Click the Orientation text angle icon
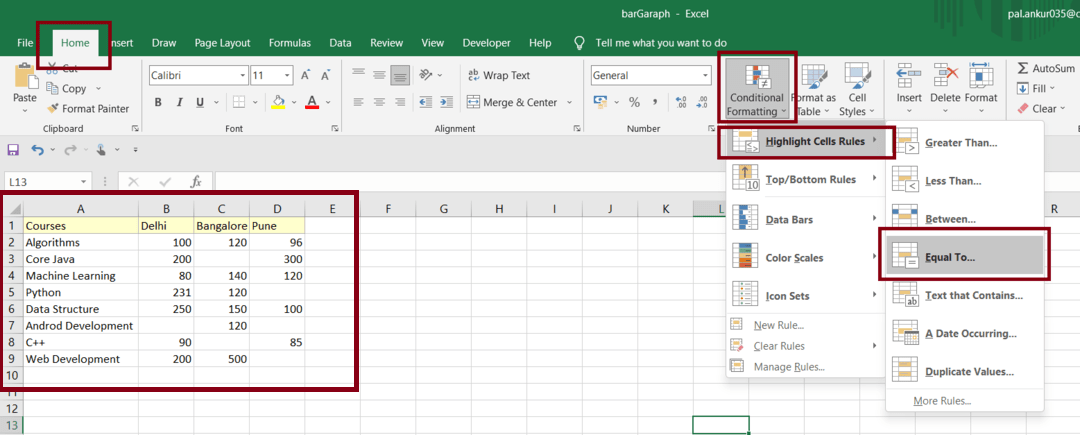Image resolution: width=1080 pixels, height=435 pixels. pos(425,75)
